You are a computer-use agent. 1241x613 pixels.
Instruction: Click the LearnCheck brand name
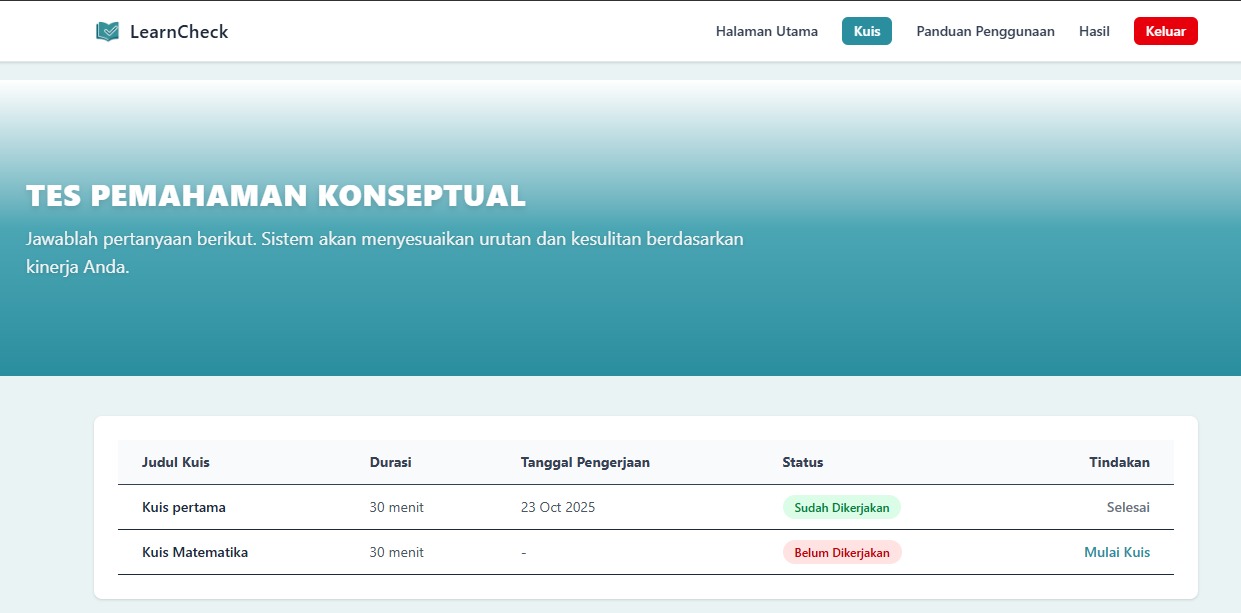point(178,31)
